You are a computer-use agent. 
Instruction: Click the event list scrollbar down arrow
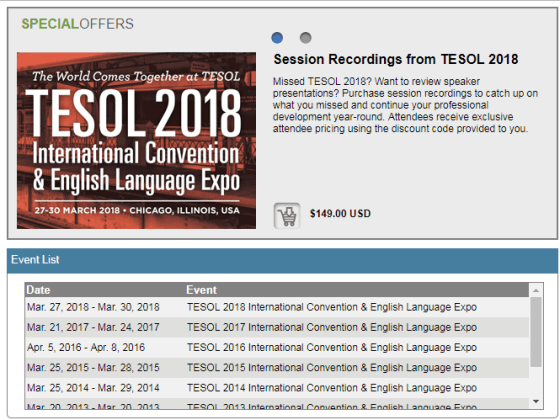click(536, 401)
